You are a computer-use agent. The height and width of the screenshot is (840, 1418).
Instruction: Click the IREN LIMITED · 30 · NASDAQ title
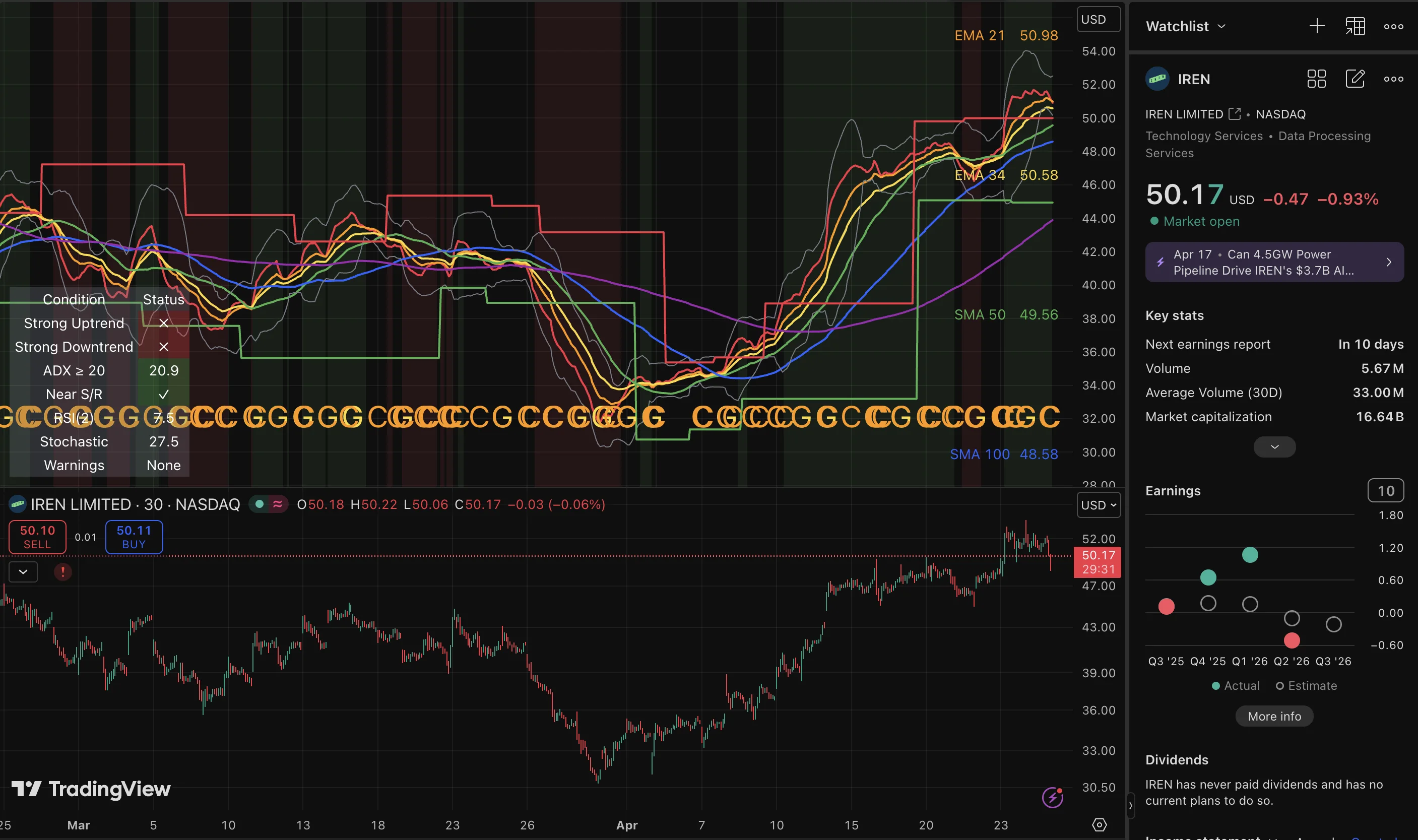[135, 504]
